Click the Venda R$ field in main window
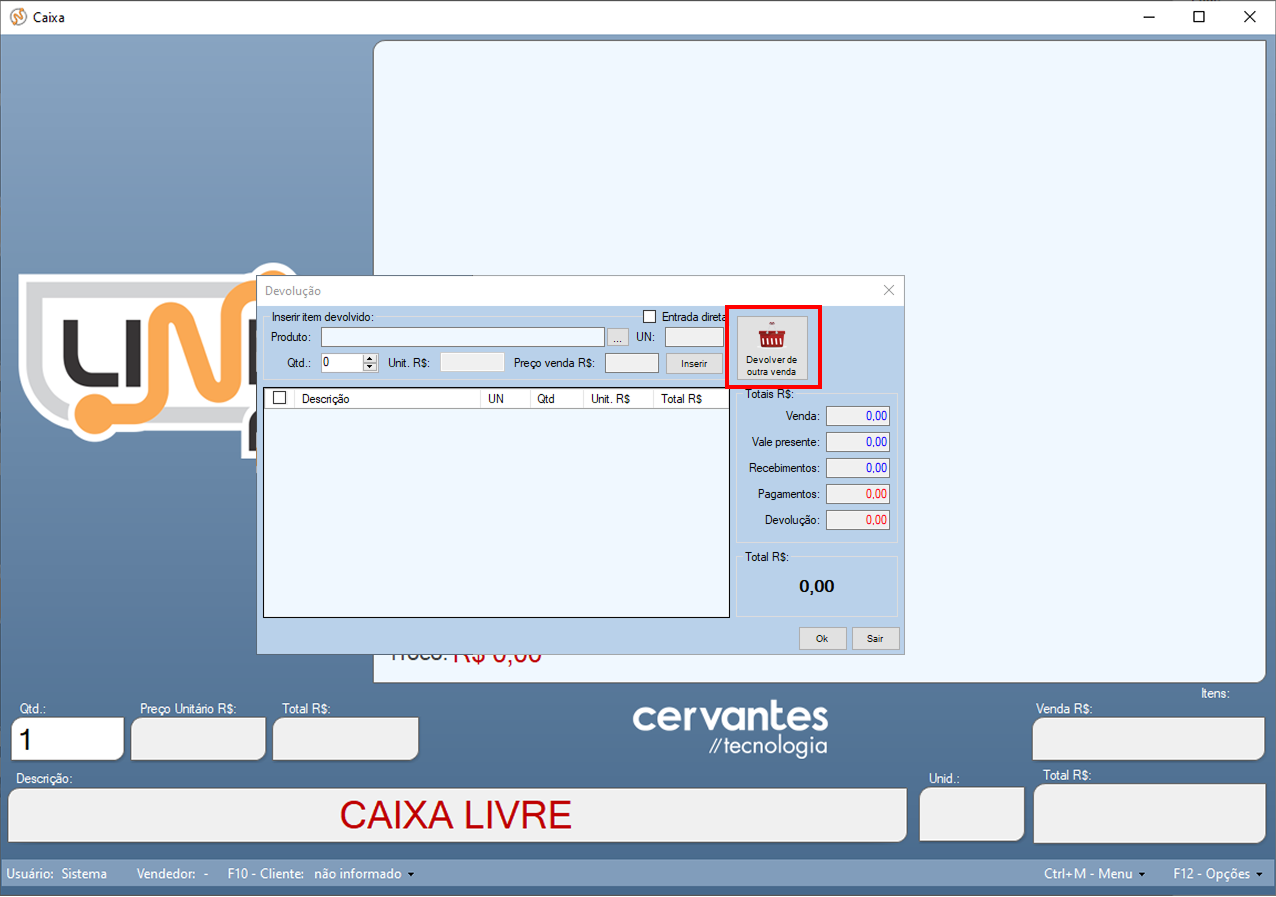 [1149, 739]
